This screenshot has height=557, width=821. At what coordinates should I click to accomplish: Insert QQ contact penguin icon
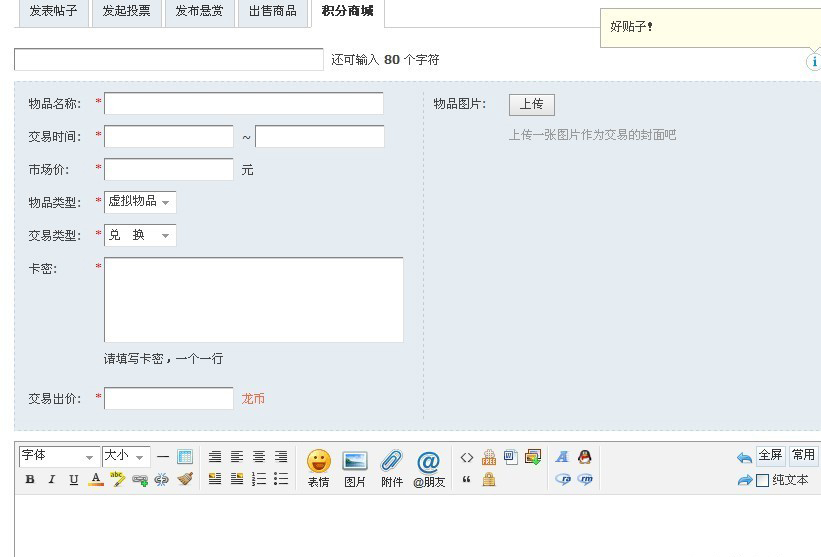click(585, 457)
